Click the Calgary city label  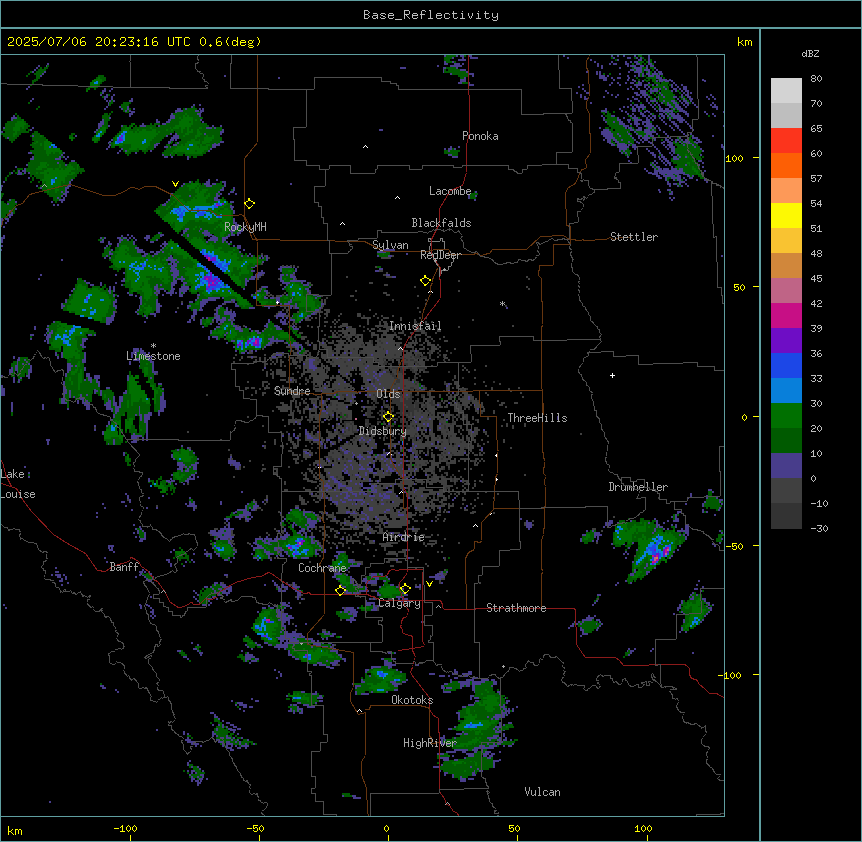pos(400,603)
